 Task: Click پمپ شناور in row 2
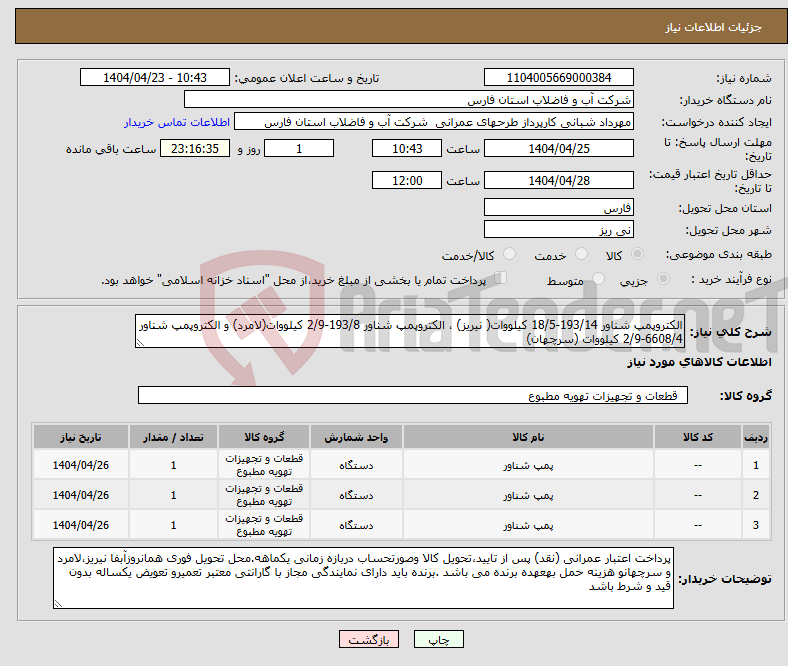pos(528,496)
